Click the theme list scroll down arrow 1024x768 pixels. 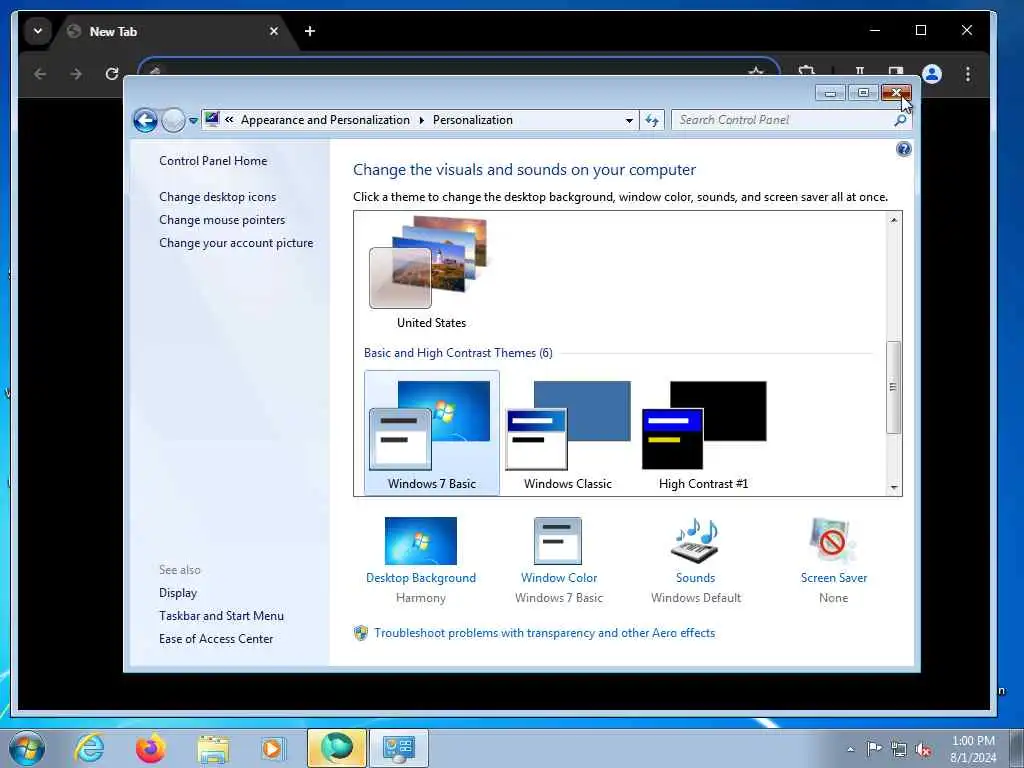[x=893, y=488]
